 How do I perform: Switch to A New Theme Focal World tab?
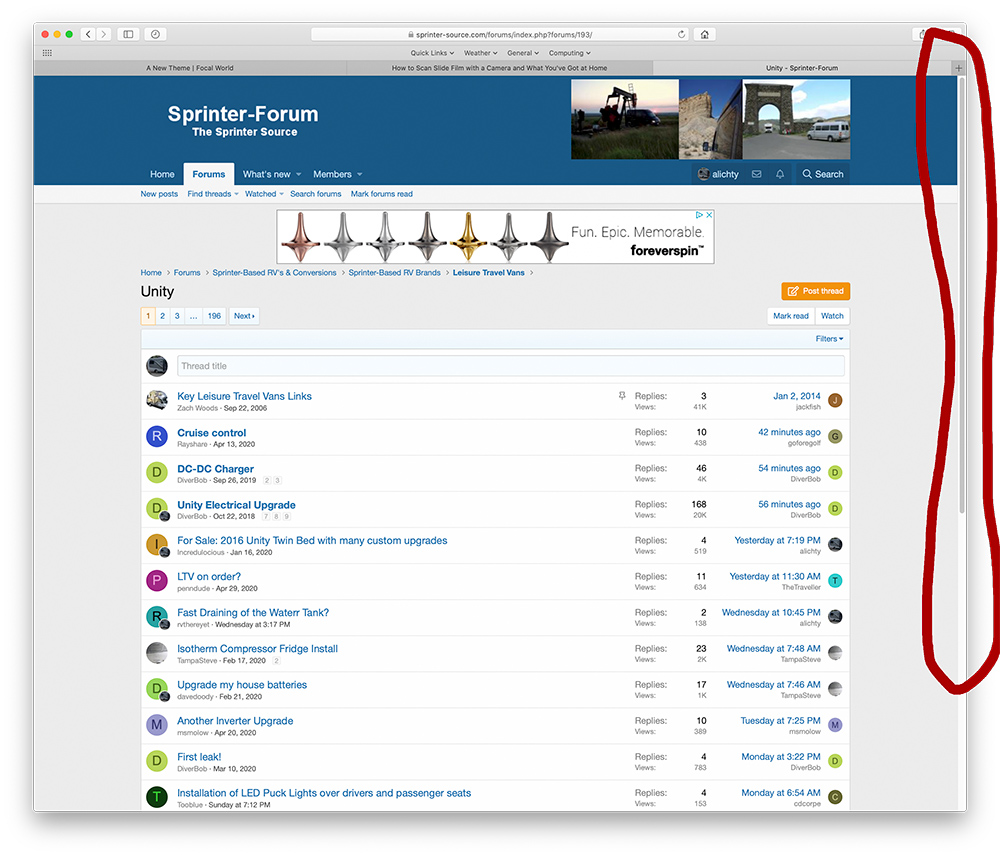[x=190, y=68]
